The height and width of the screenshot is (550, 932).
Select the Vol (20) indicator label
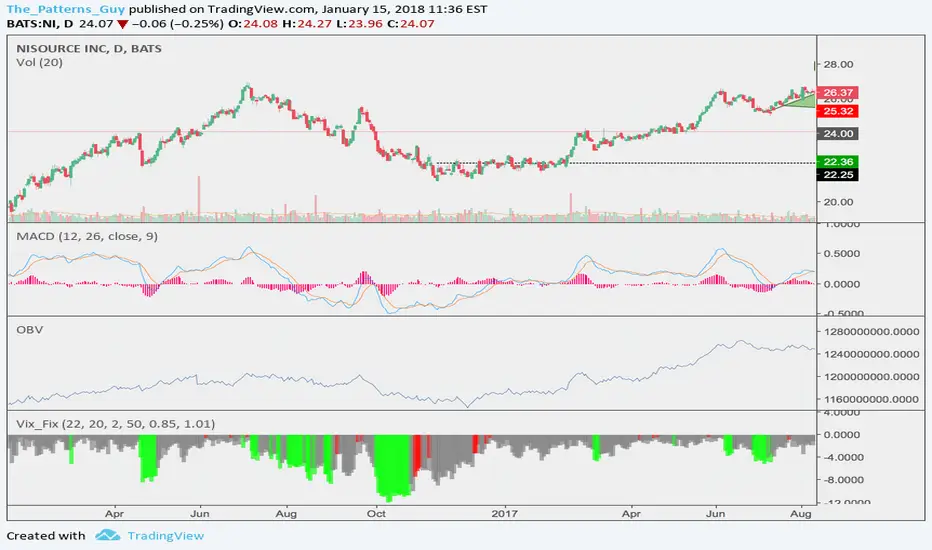tap(39, 62)
